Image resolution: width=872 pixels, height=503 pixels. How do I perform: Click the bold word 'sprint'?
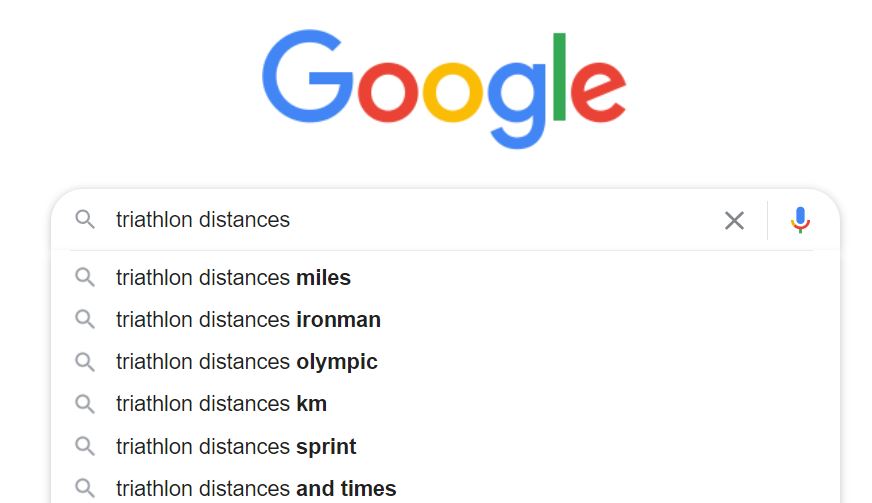[326, 447]
